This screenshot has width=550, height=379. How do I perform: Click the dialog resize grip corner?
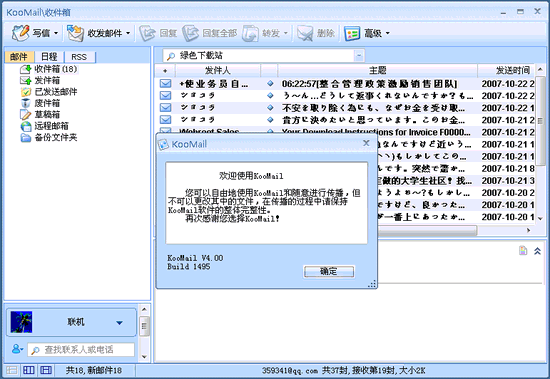pos(372,284)
